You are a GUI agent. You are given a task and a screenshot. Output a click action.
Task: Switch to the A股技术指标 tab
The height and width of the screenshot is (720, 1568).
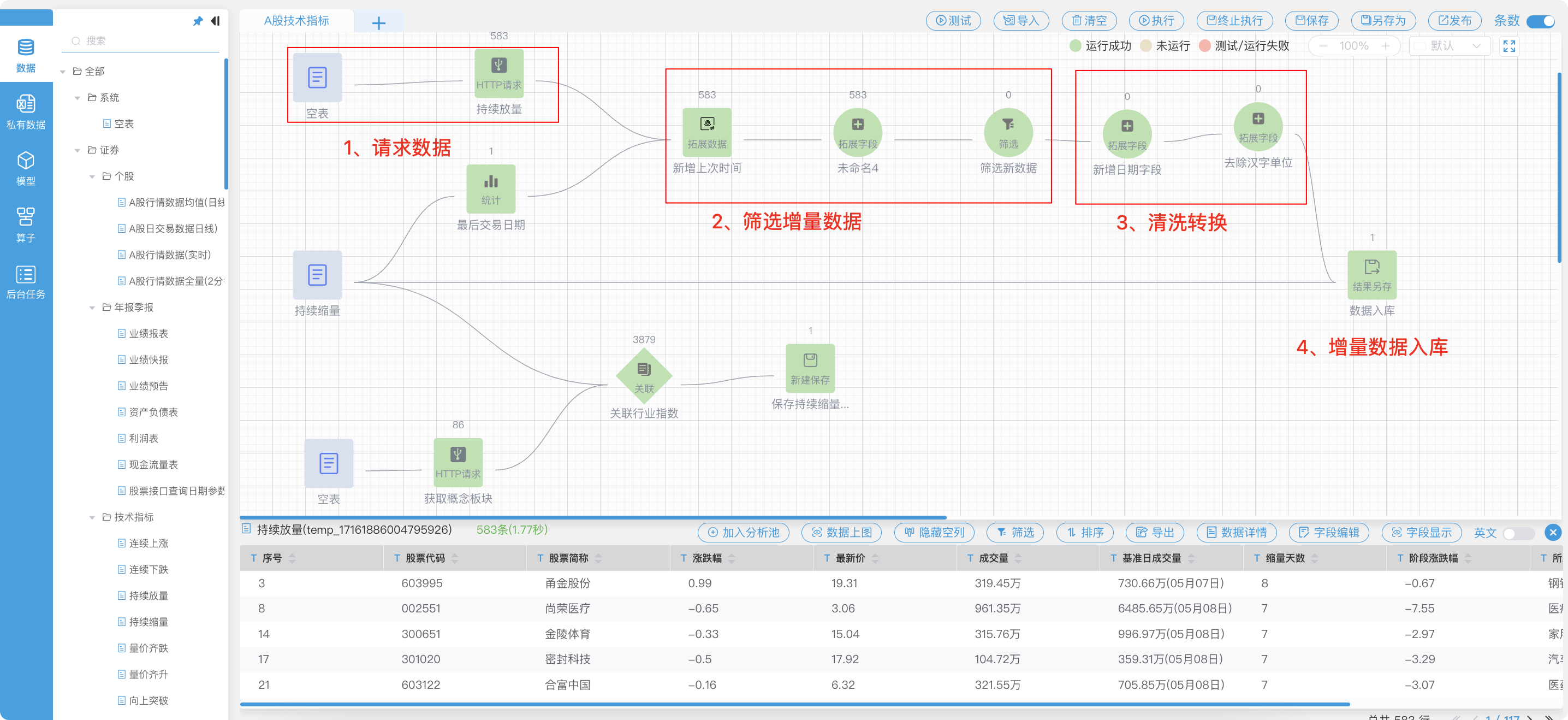coord(296,21)
